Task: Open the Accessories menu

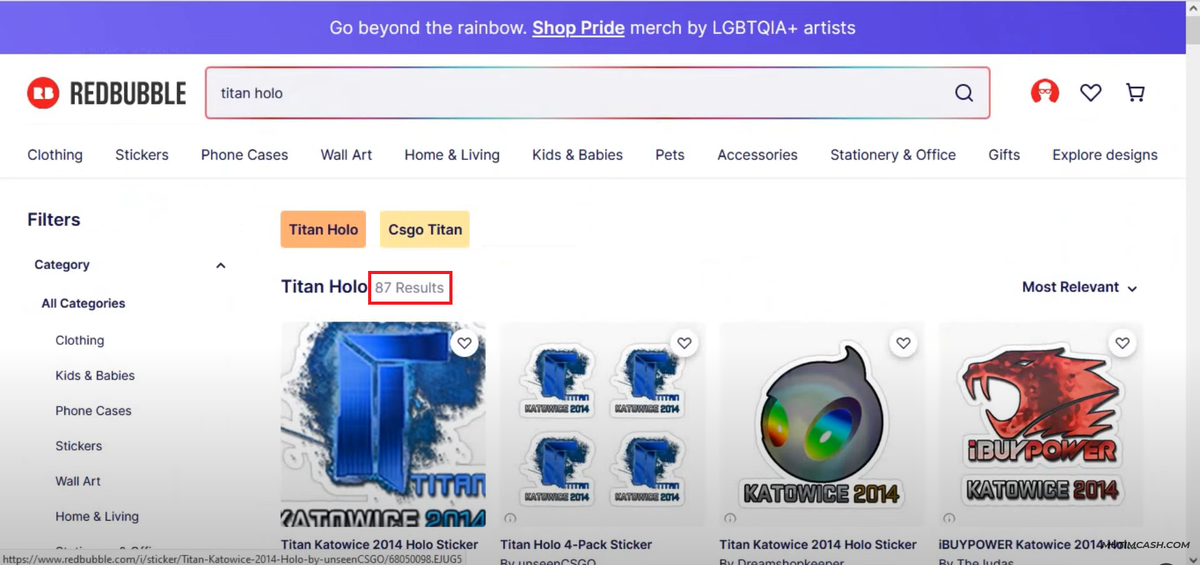Action: click(757, 155)
